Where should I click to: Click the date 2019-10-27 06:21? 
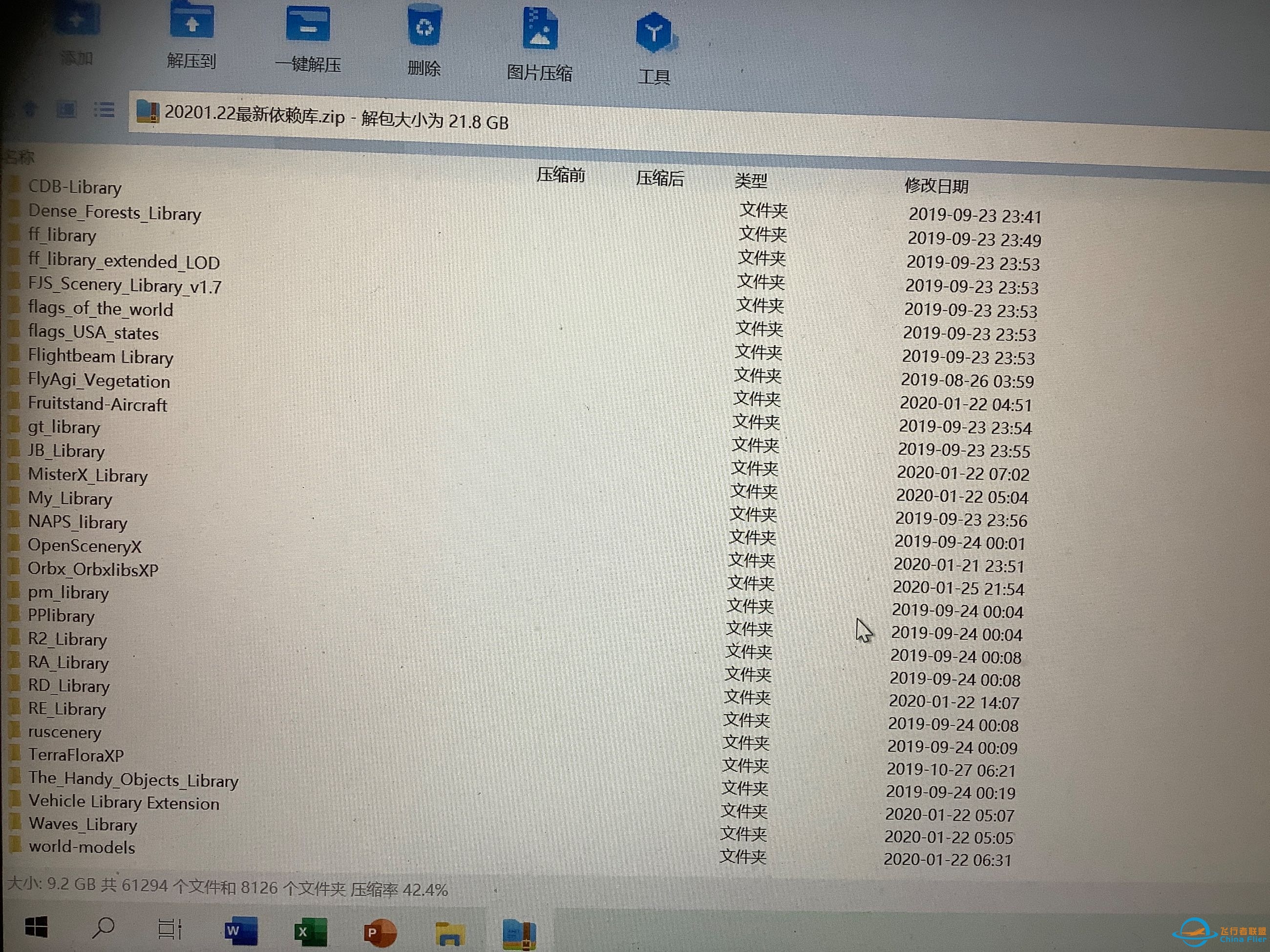[952, 769]
